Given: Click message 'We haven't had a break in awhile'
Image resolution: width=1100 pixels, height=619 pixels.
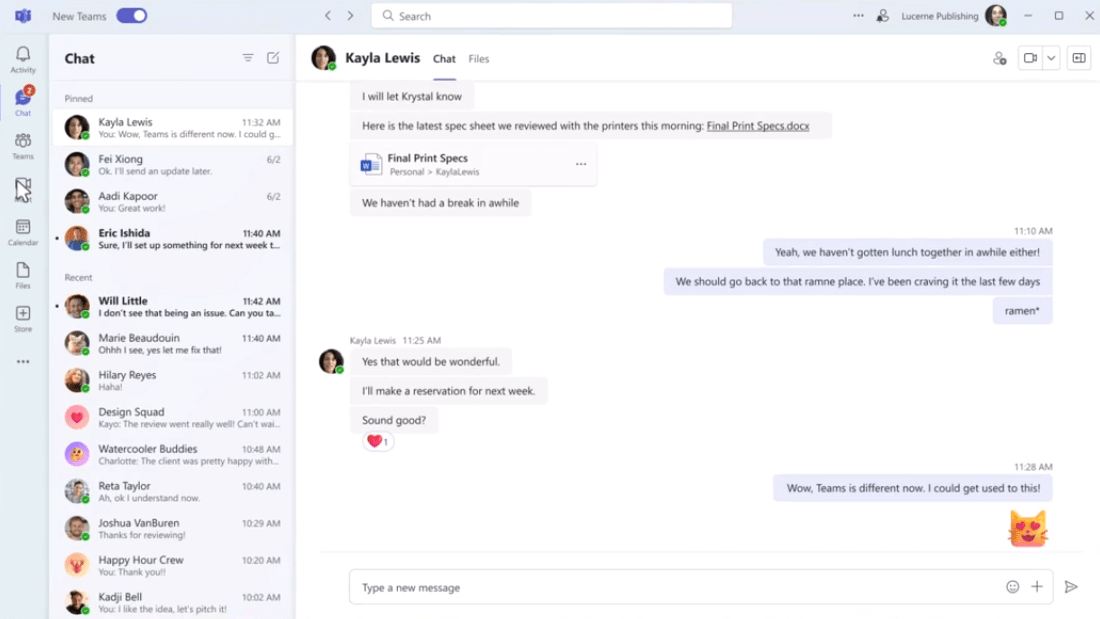Looking at the screenshot, I should click(441, 203).
